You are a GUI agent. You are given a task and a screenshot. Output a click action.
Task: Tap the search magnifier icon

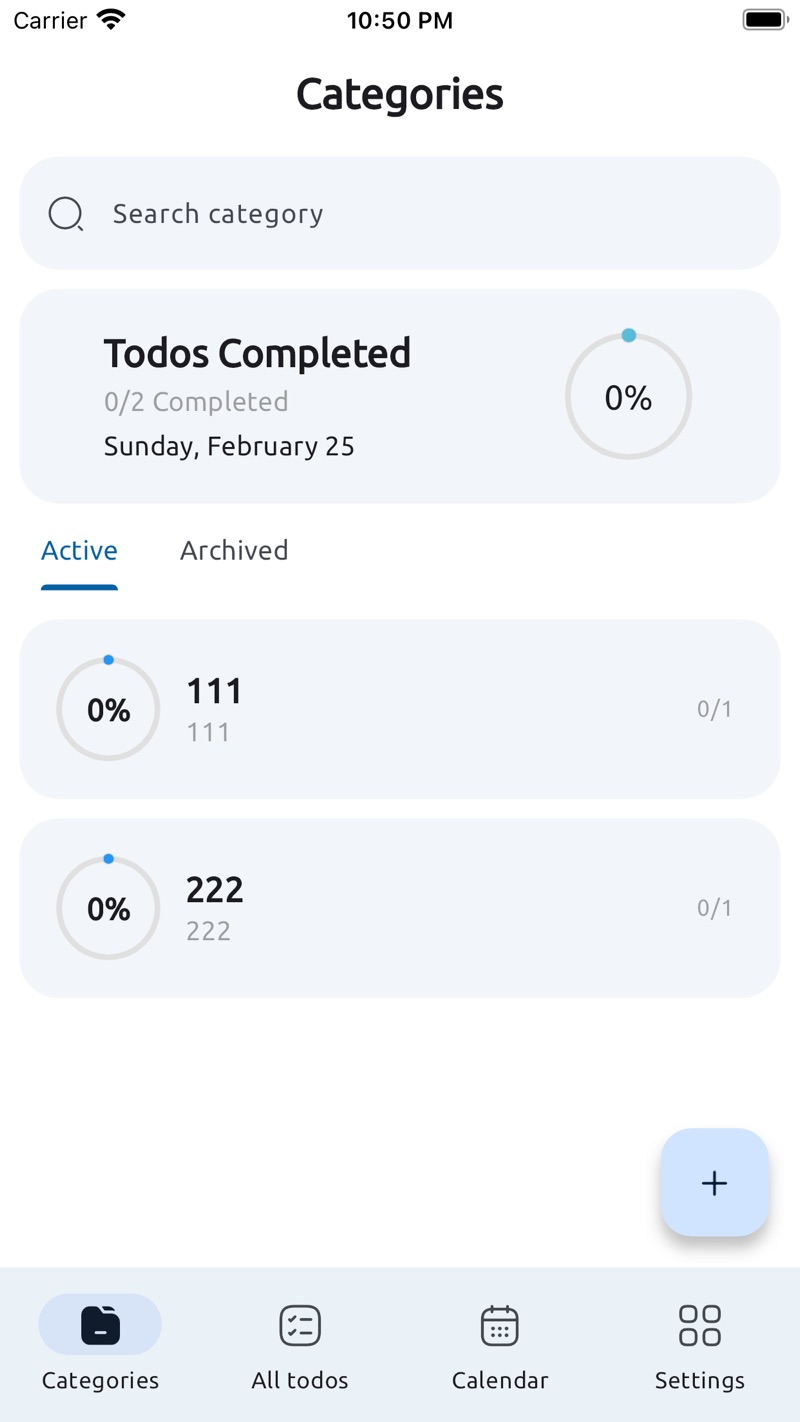(66, 214)
